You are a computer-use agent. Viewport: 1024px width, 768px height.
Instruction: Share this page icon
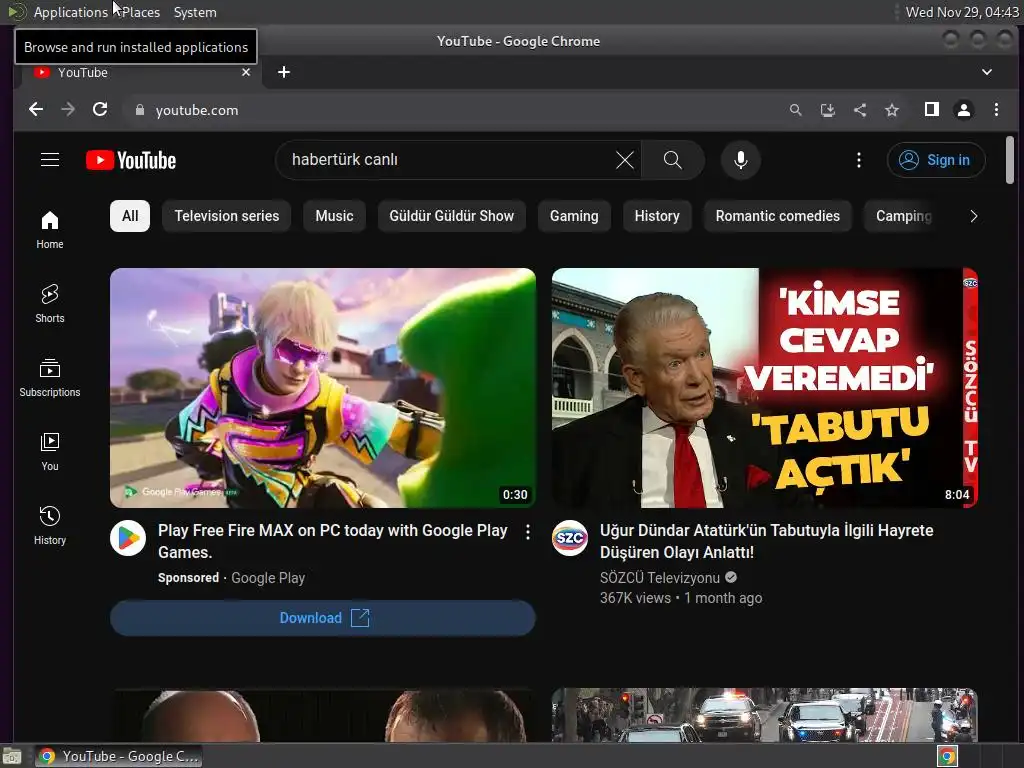coord(860,110)
